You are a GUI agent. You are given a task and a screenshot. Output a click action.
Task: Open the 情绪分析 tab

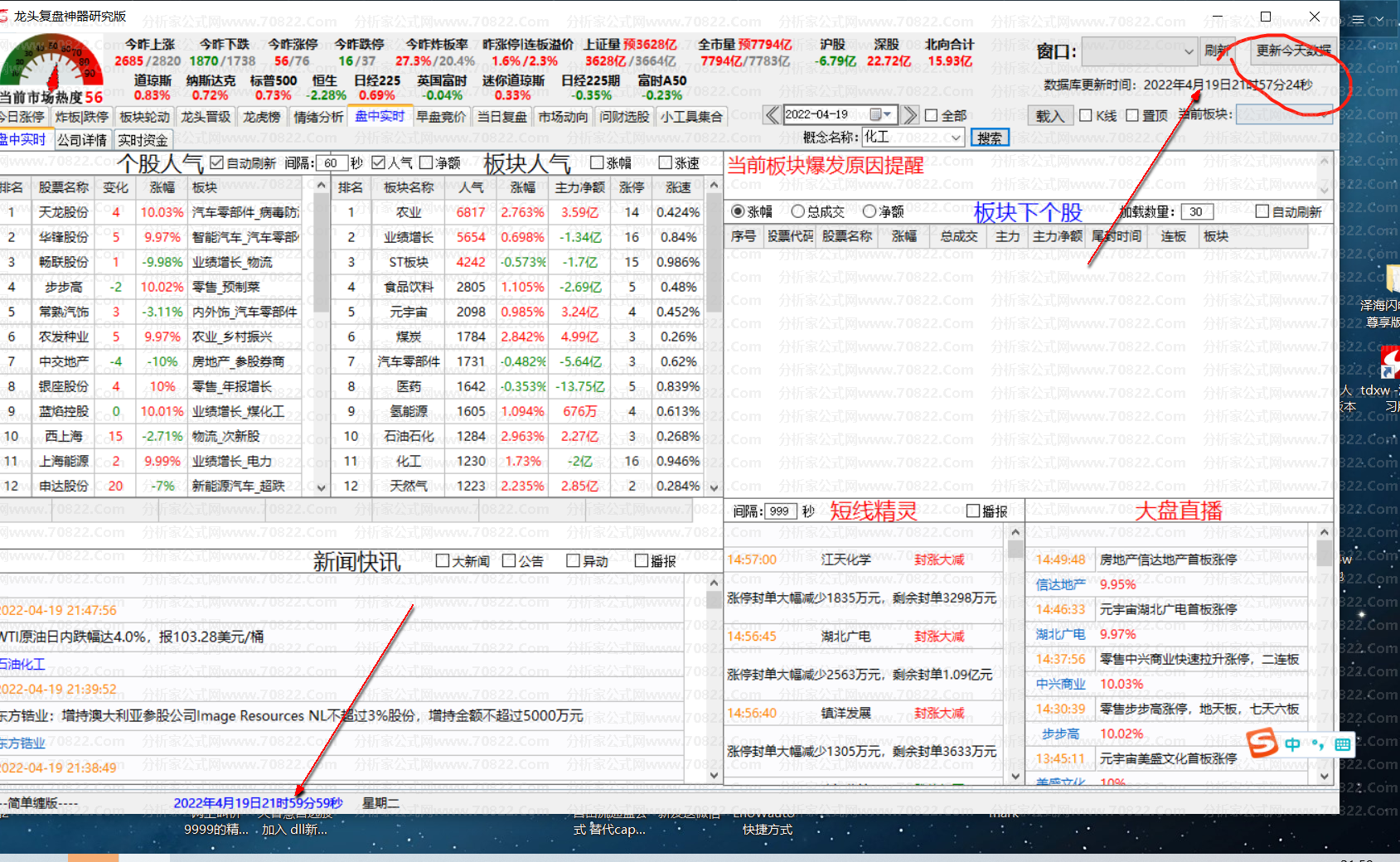pyautogui.click(x=318, y=117)
